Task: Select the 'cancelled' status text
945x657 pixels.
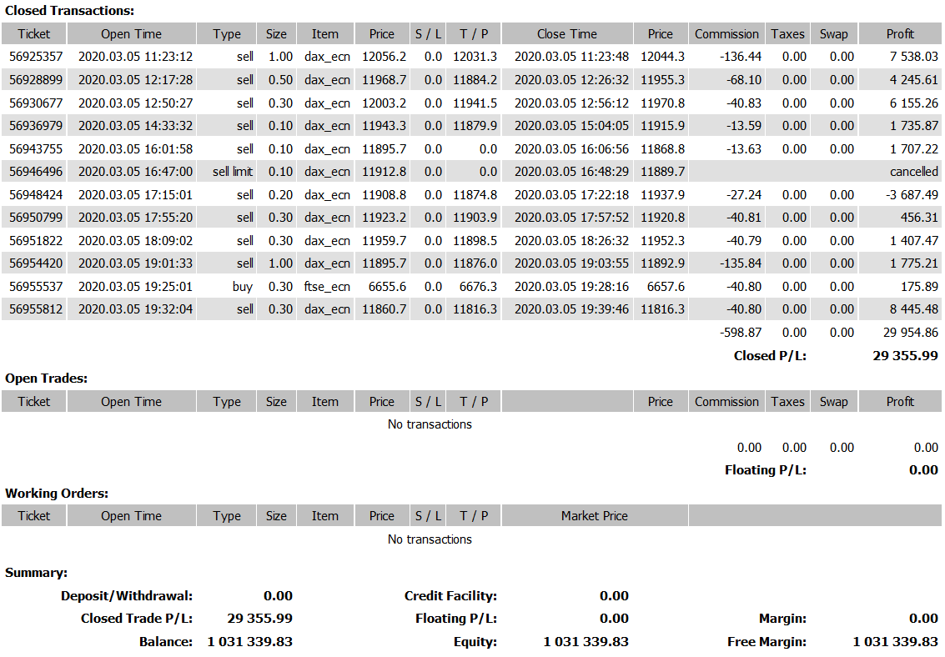Action: 914,172
